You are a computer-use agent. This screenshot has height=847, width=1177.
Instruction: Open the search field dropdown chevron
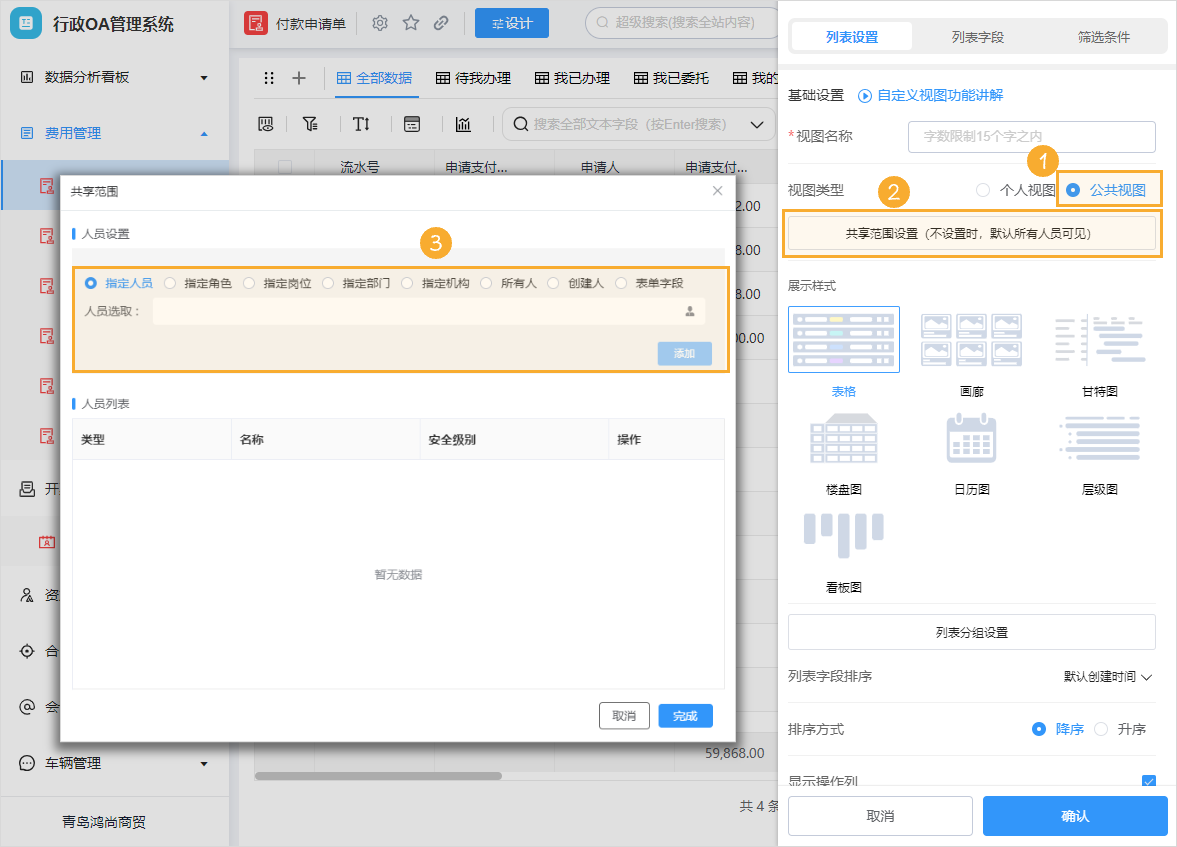pos(756,124)
